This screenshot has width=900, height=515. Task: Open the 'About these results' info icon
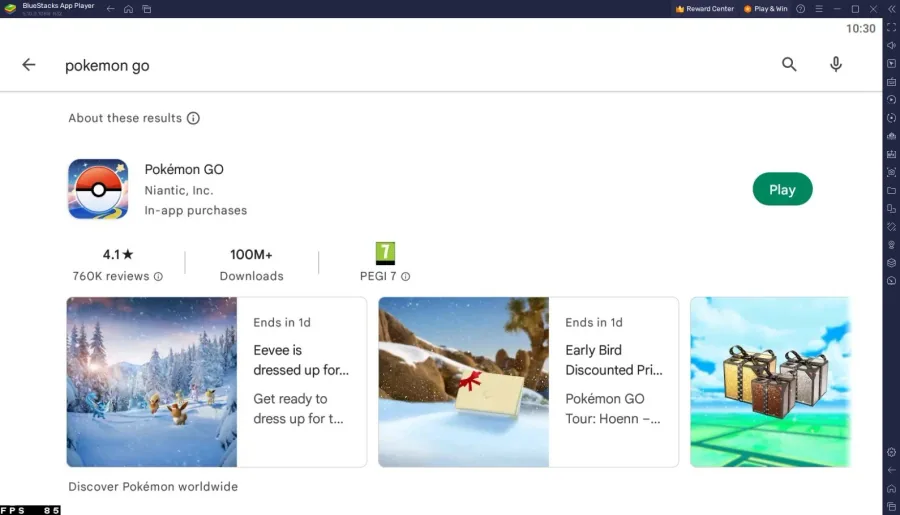[x=193, y=118]
